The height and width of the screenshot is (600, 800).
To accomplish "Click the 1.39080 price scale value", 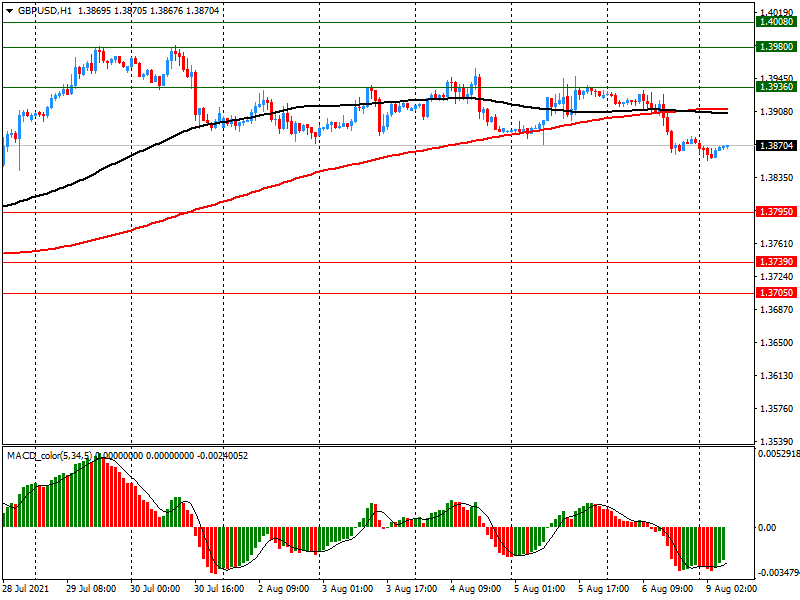I will (777, 112).
